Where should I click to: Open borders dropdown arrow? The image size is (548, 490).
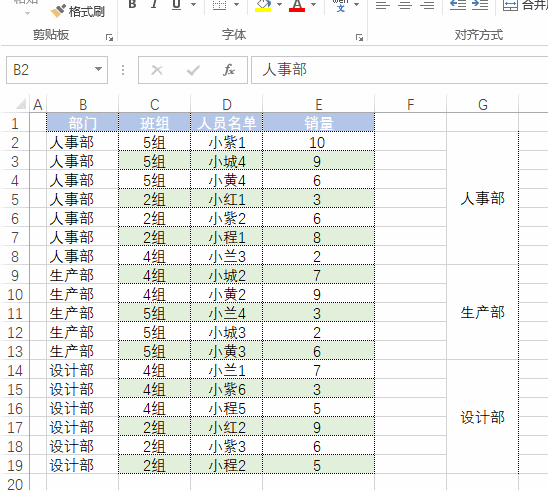pos(236,5)
